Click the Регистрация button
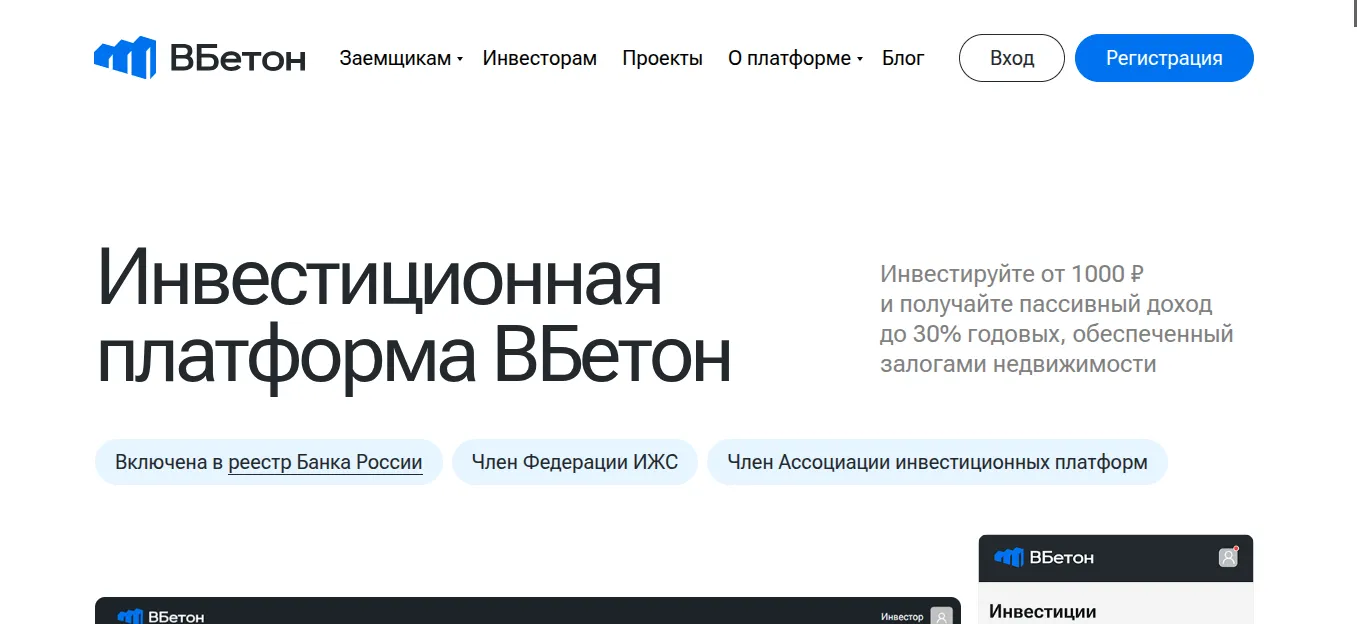Viewport: 1357px width, 624px height. coord(1164,58)
